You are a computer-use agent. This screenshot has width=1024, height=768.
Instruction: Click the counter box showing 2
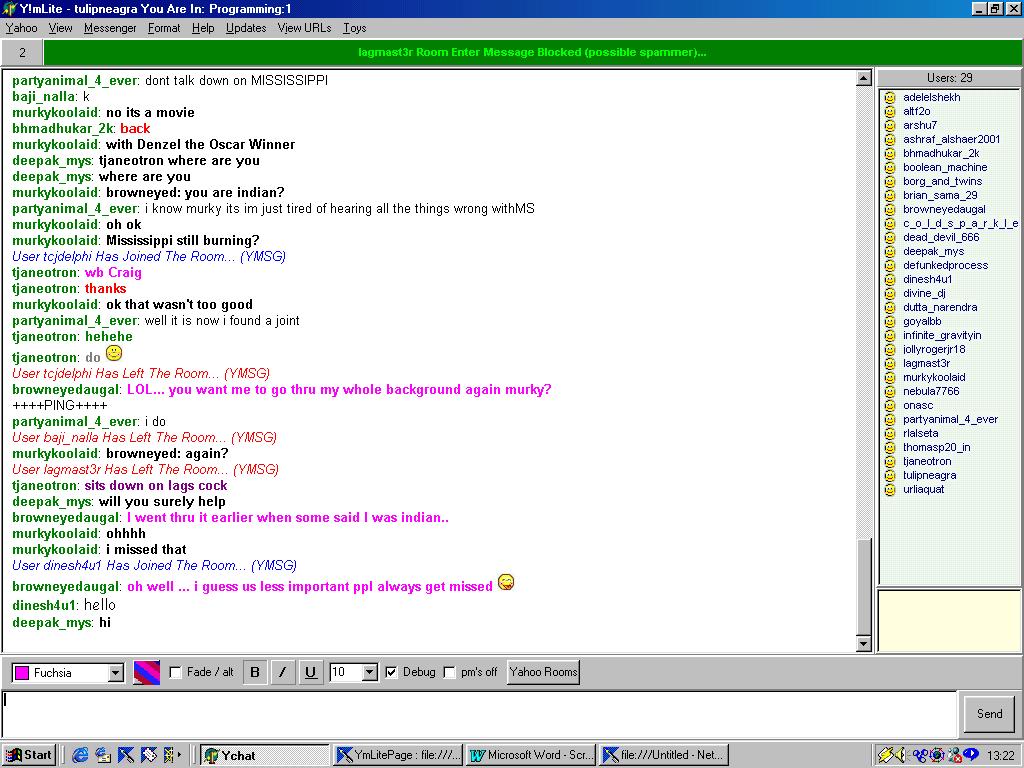pos(22,52)
